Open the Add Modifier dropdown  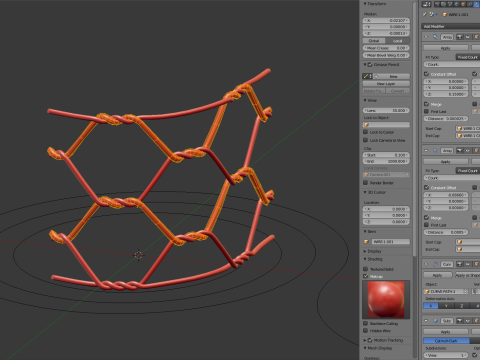point(451,26)
